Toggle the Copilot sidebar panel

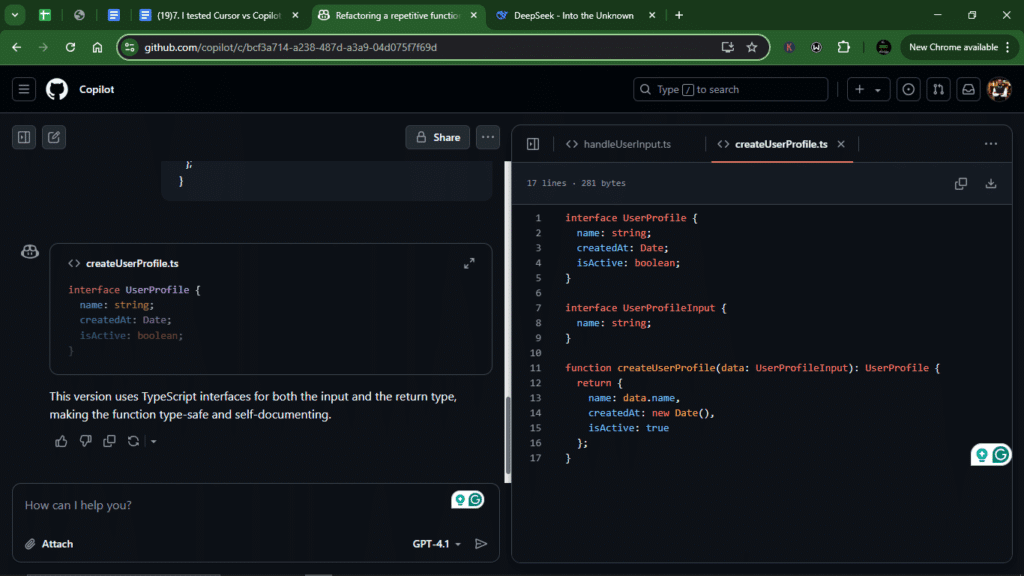point(23,137)
